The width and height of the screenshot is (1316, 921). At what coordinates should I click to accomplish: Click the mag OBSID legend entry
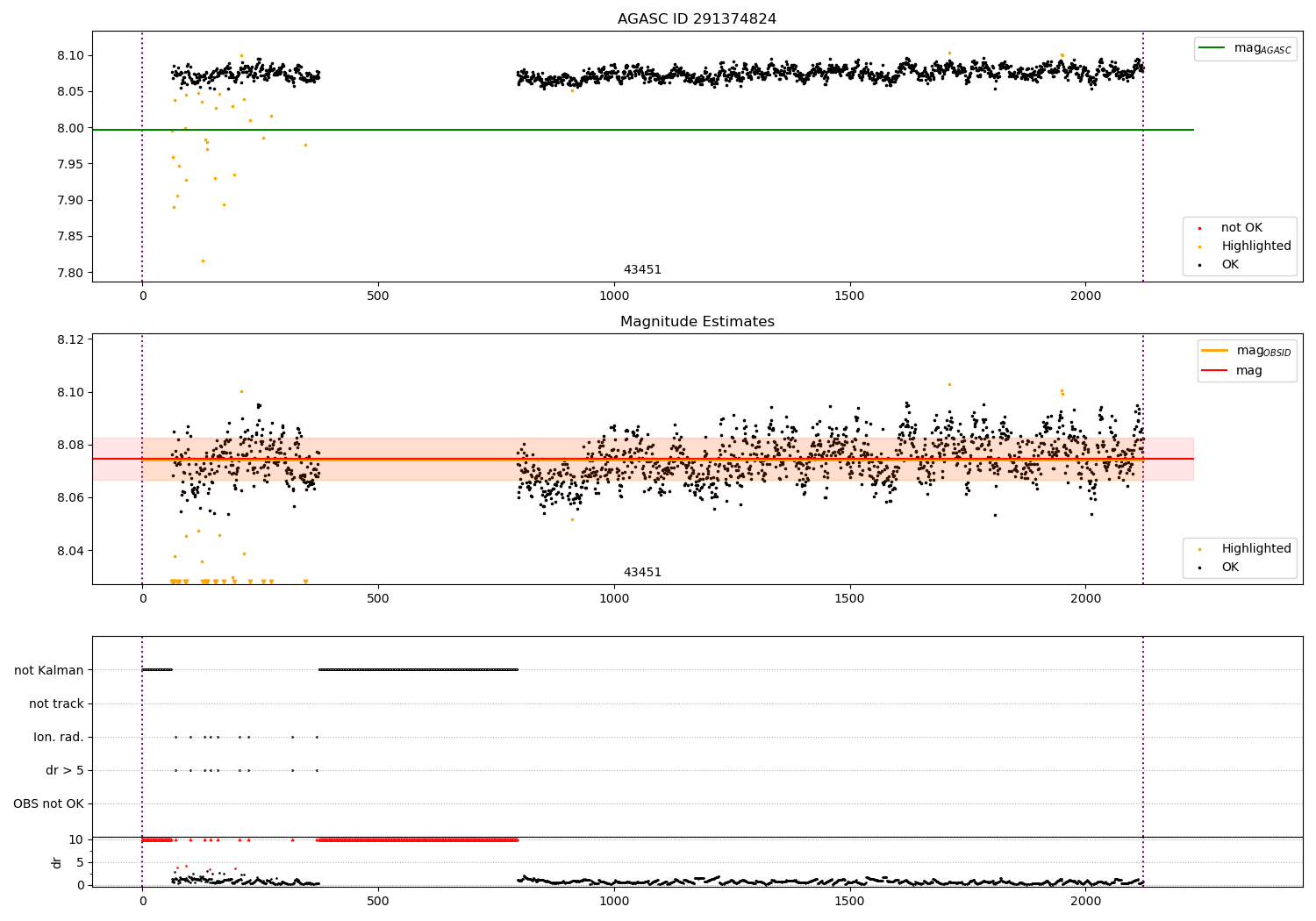coord(1246,351)
